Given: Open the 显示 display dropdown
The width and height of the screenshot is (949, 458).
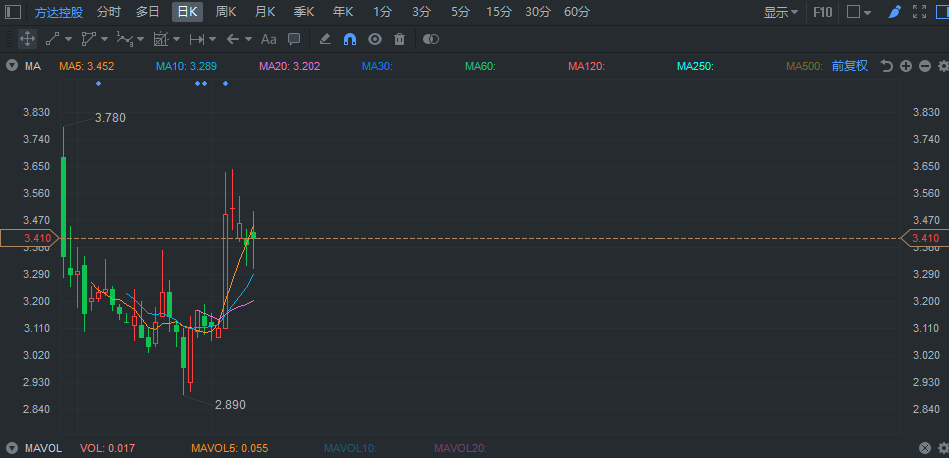Looking at the screenshot, I should (780, 12).
